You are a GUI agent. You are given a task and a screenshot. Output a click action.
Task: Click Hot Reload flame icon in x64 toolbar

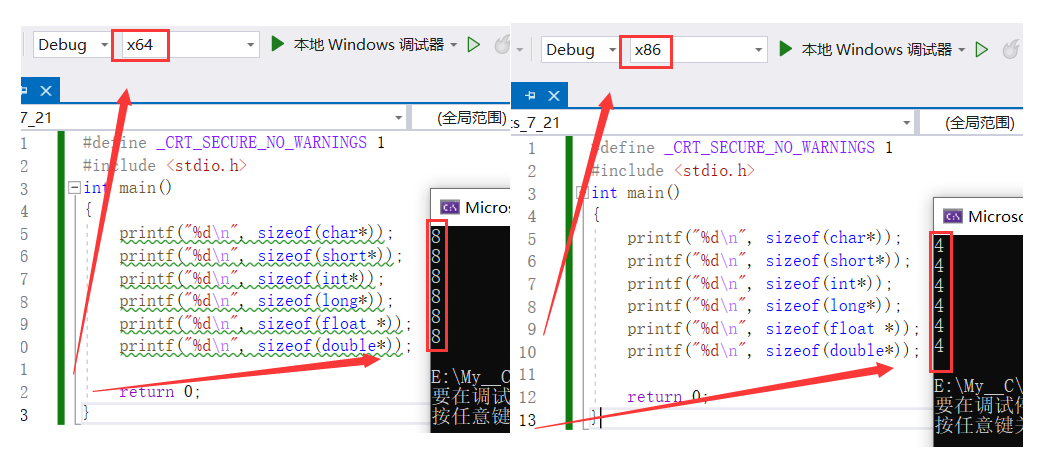(502, 45)
